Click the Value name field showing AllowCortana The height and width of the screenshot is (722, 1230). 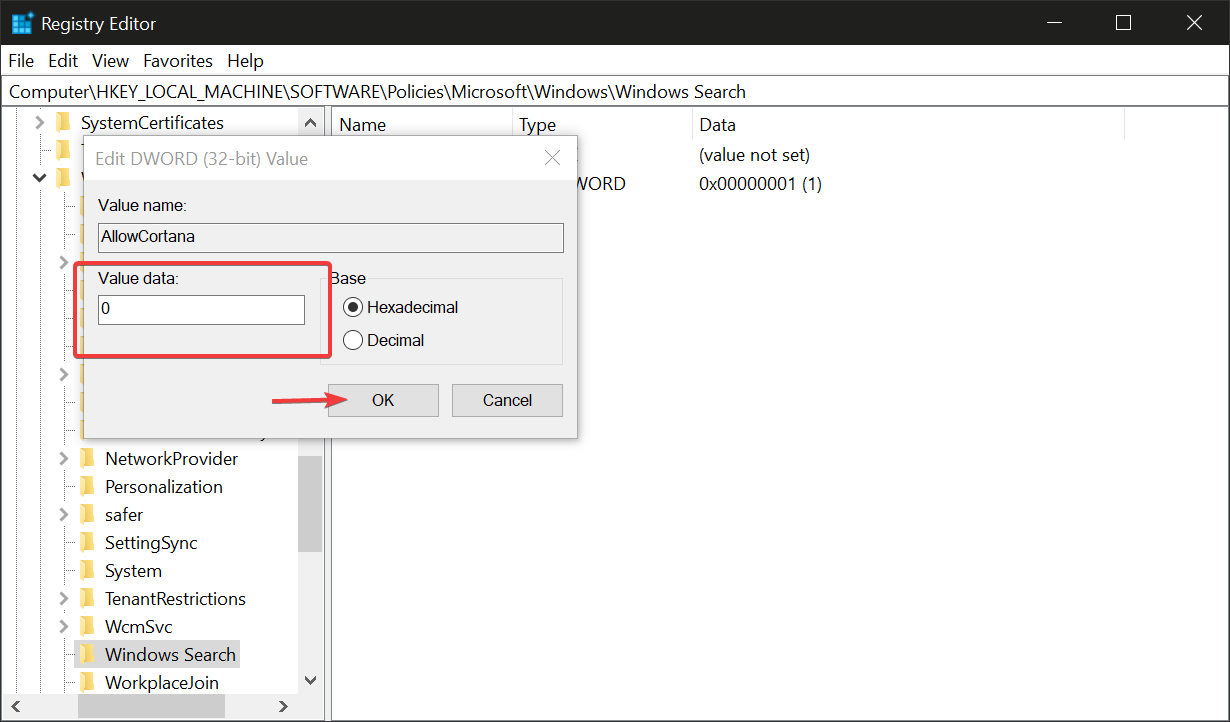click(331, 237)
